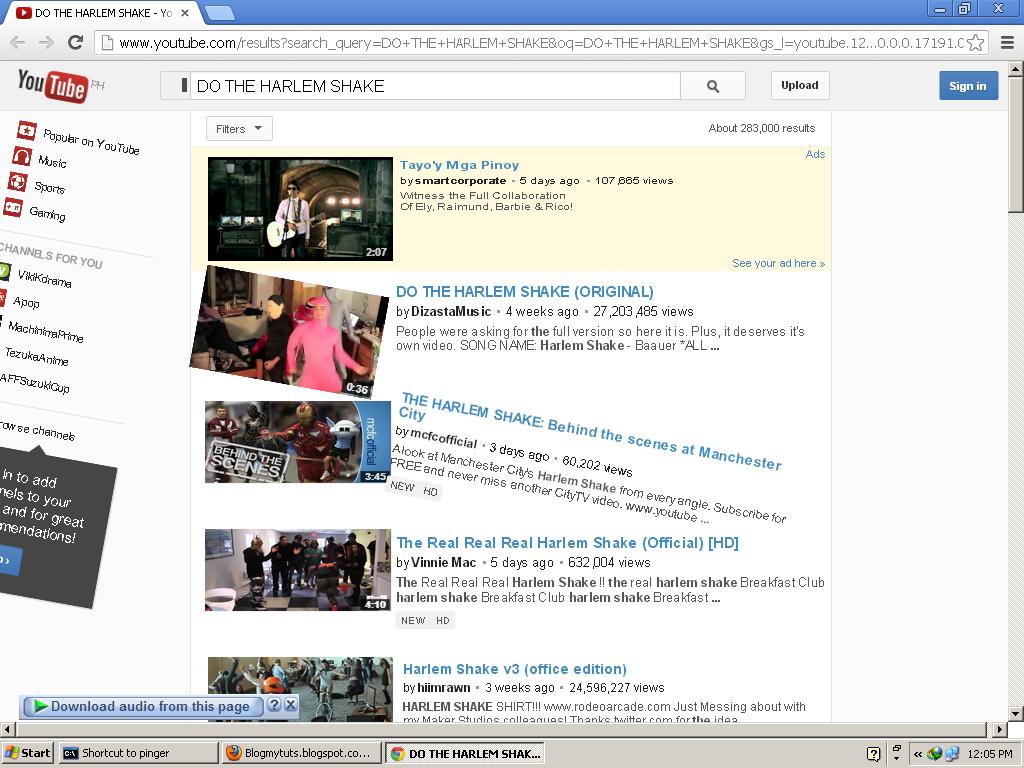1024x768 pixels.
Task: Click the vertical scrollbar down arrow
Action: click(x=1016, y=713)
